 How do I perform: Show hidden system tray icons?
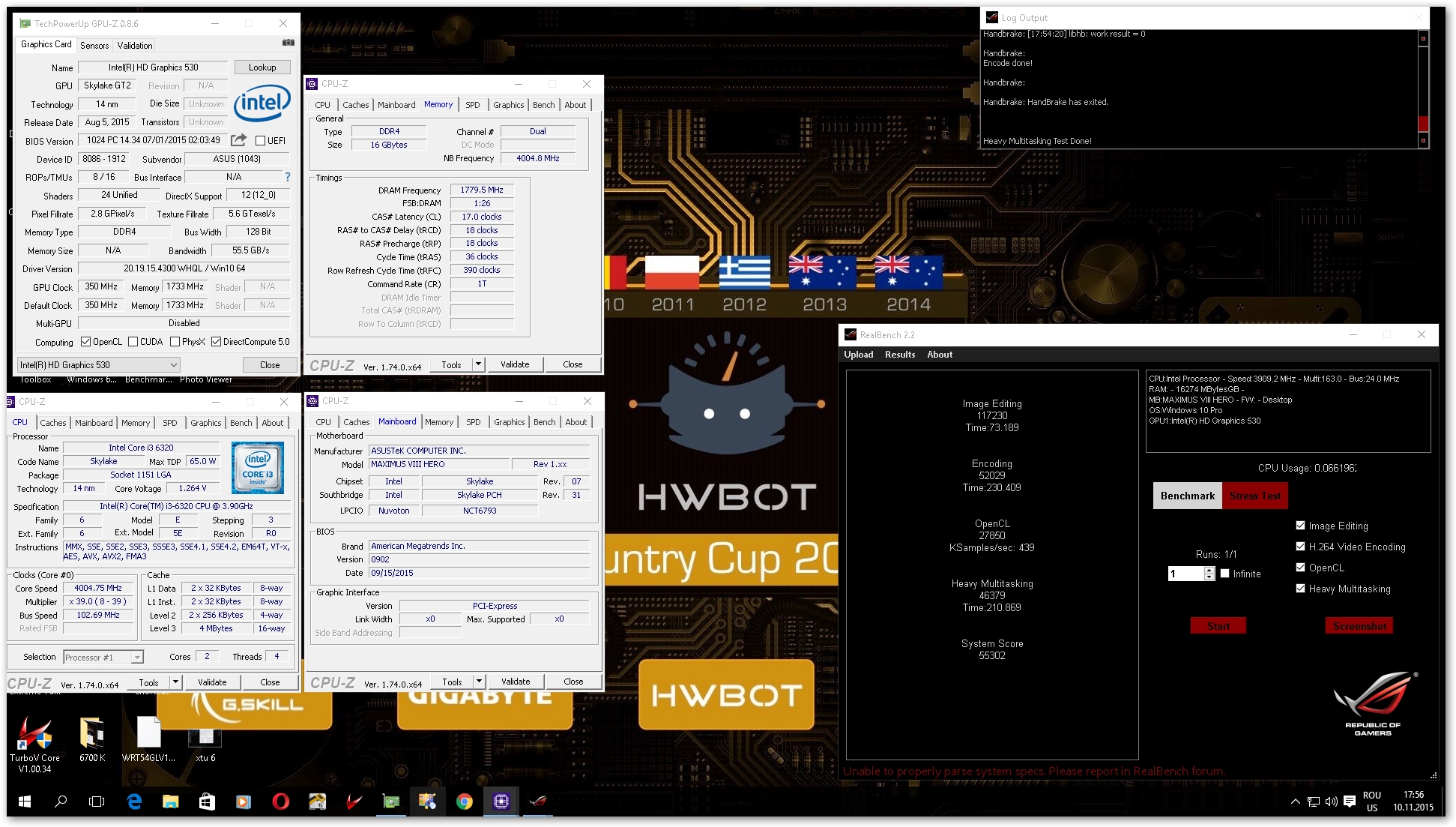[1295, 802]
